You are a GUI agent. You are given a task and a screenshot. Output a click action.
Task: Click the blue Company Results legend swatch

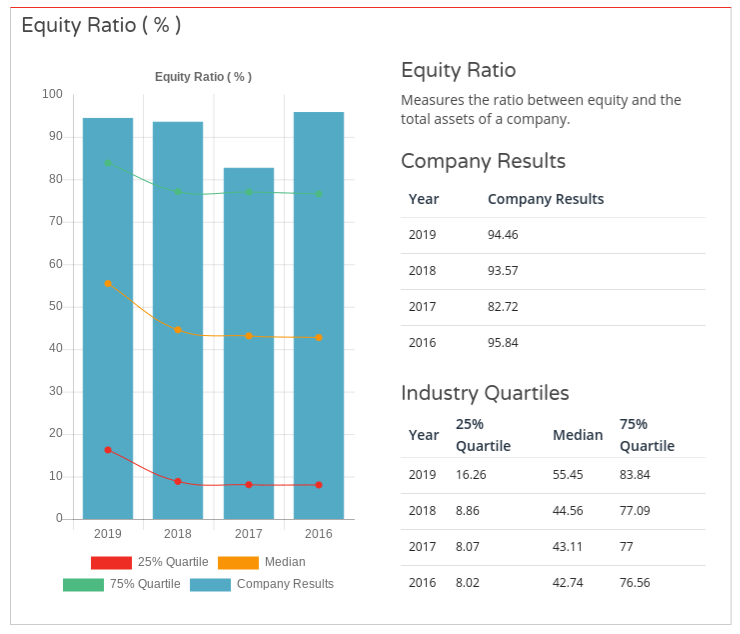click(210, 584)
